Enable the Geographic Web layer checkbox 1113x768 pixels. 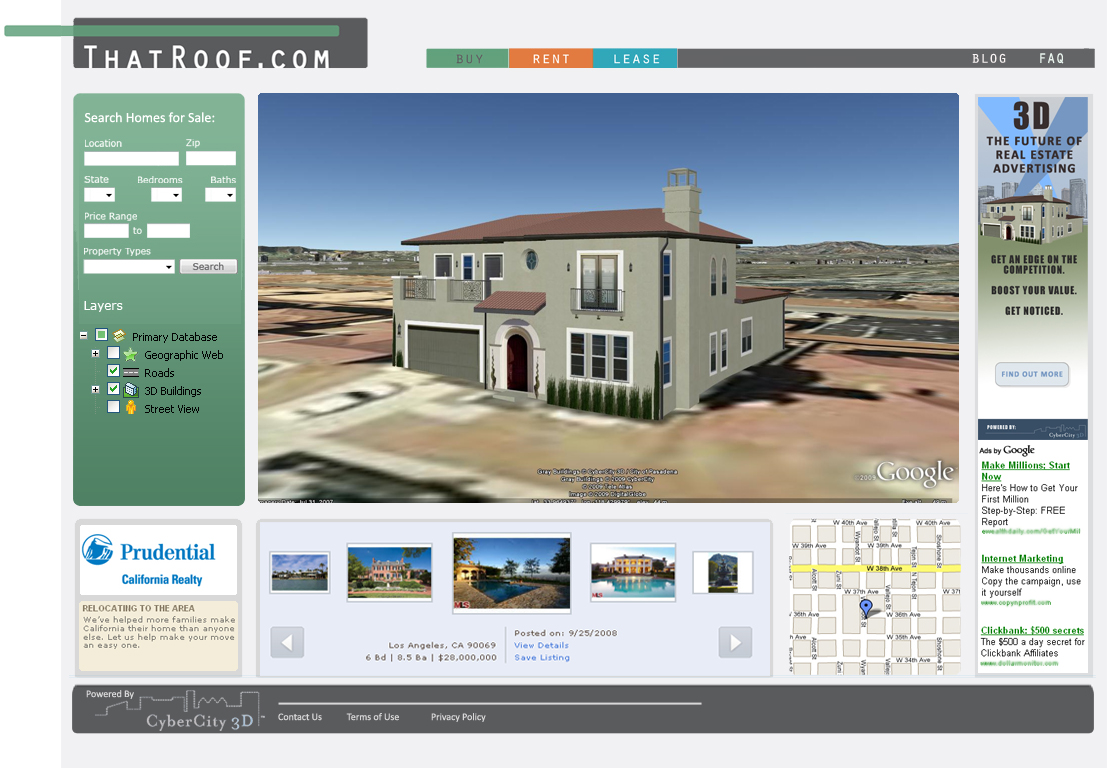114,353
